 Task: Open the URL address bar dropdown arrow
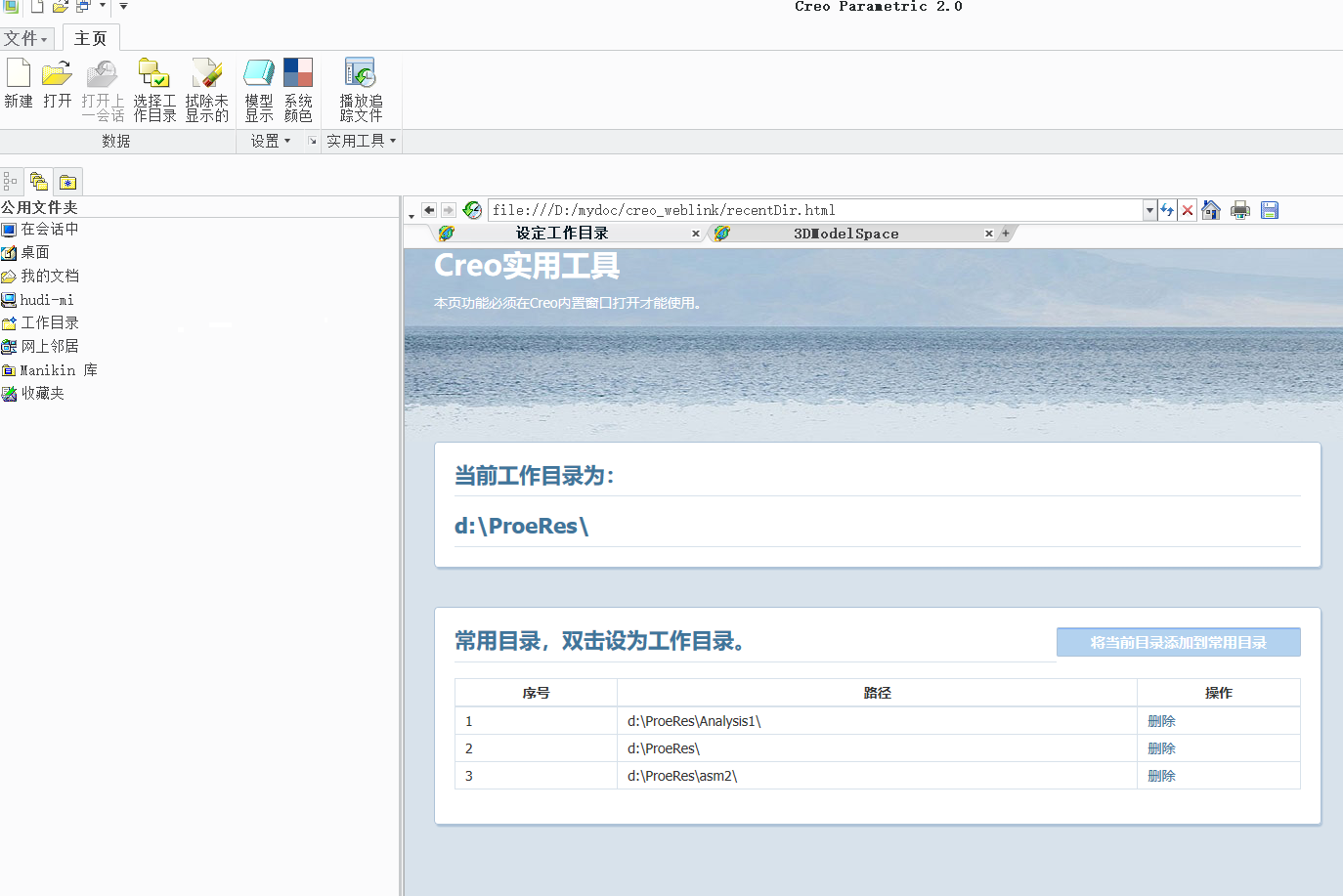(x=1149, y=210)
